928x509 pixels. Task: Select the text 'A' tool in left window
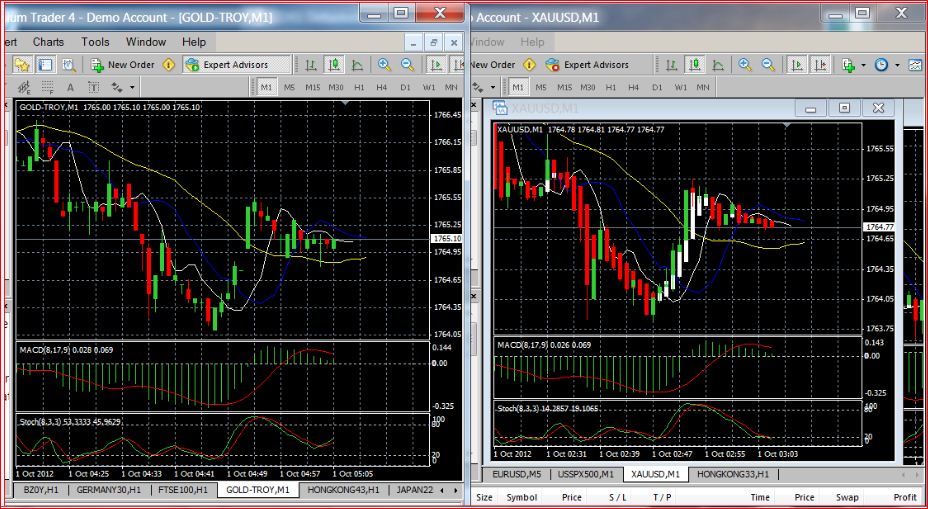(x=70, y=88)
